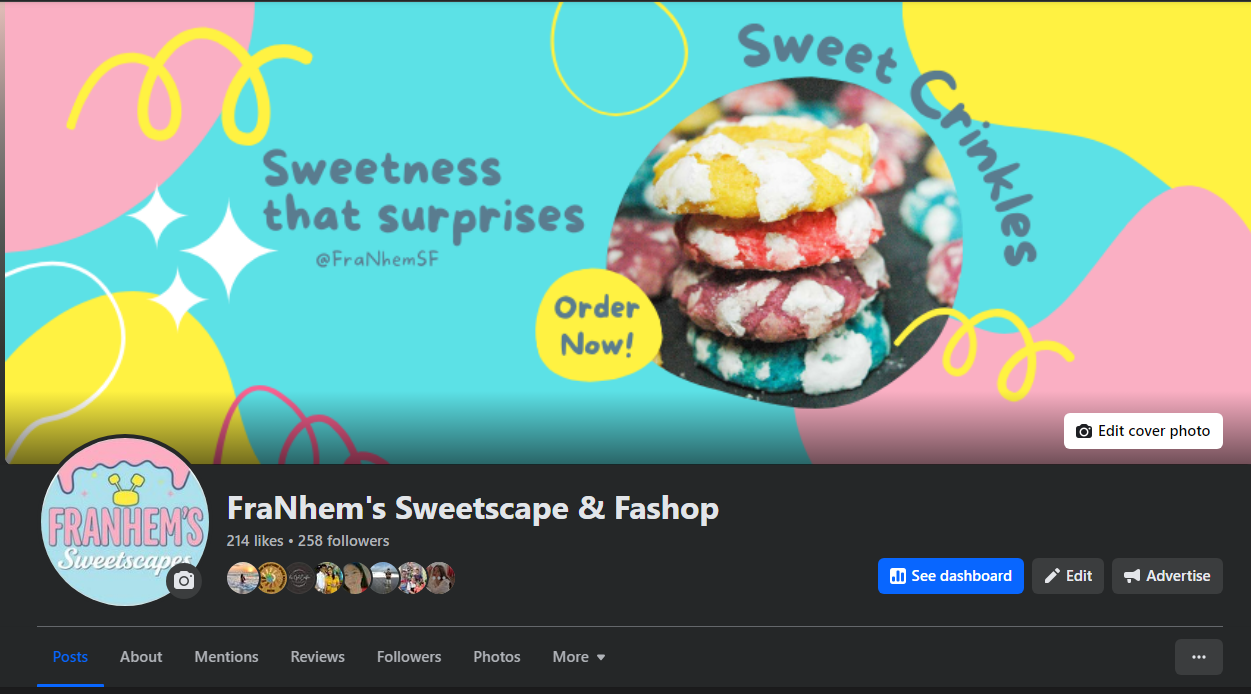Expand the More tab dropdown
This screenshot has width=1251, height=694.
[x=579, y=657]
